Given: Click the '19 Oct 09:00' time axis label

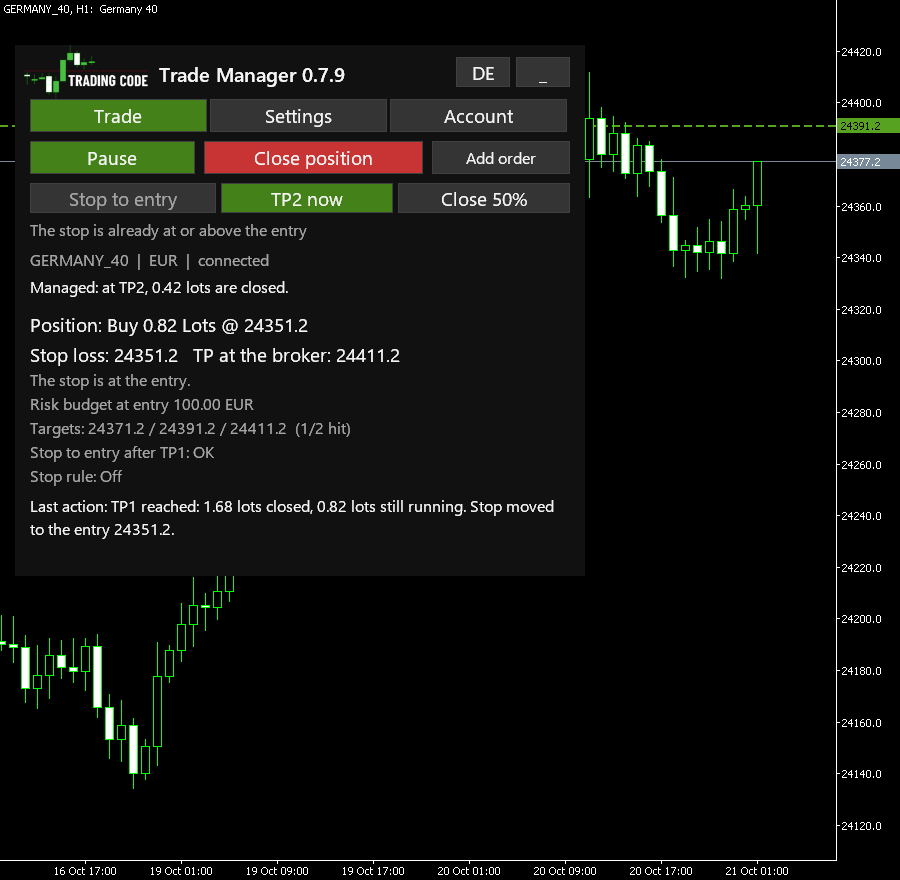Looking at the screenshot, I should pos(277,871).
